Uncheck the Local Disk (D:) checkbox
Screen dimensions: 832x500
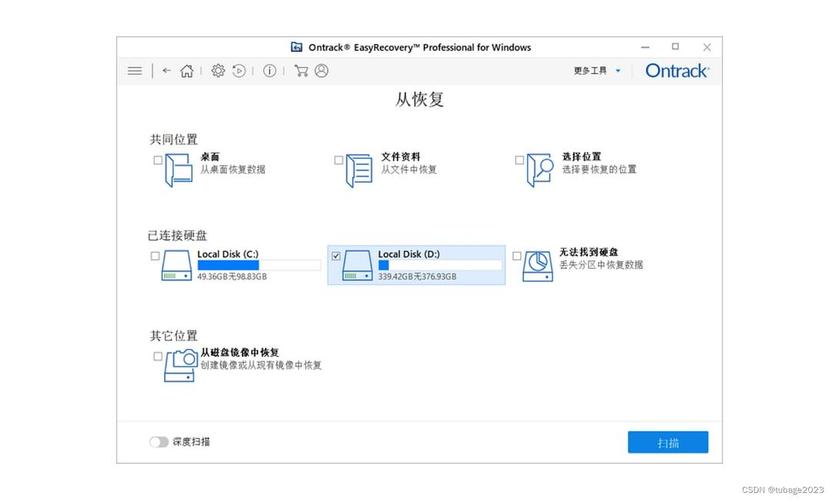pyautogui.click(x=336, y=256)
